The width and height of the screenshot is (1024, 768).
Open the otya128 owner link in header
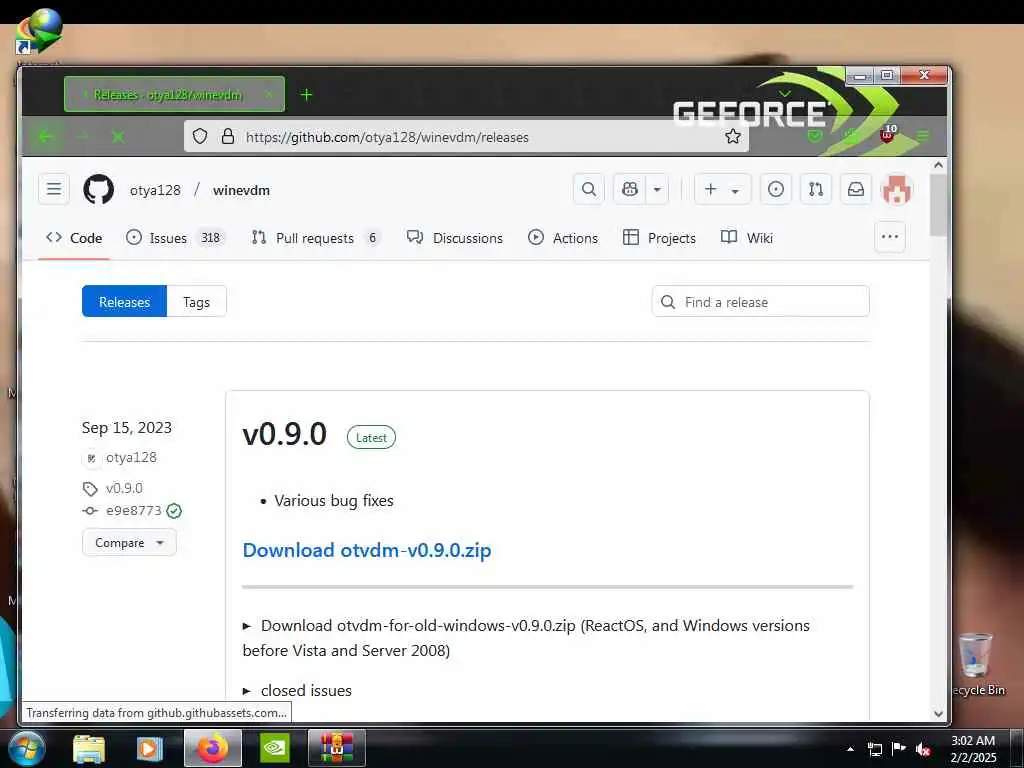155,190
